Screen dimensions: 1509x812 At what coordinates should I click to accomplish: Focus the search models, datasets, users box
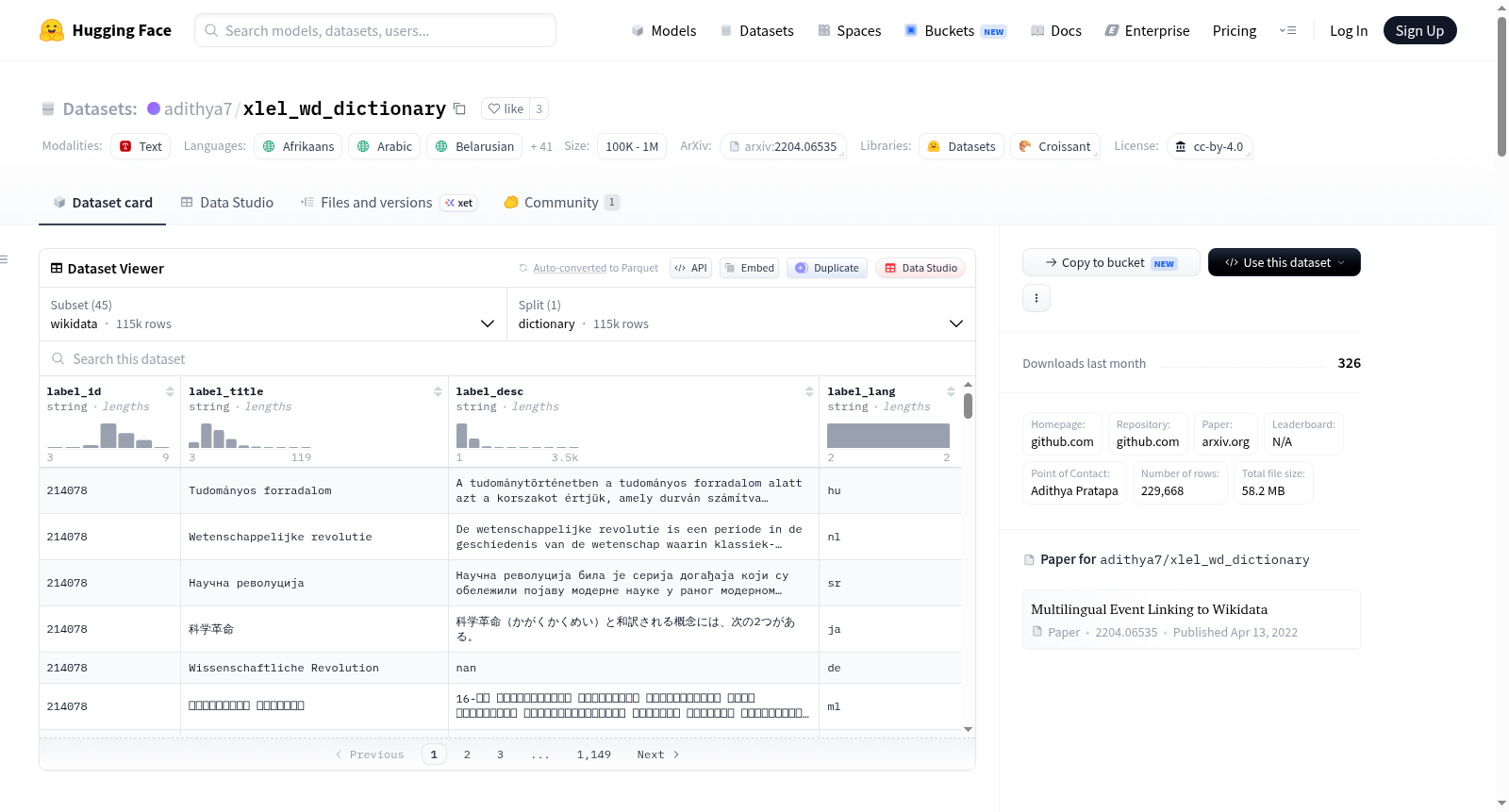click(x=375, y=30)
